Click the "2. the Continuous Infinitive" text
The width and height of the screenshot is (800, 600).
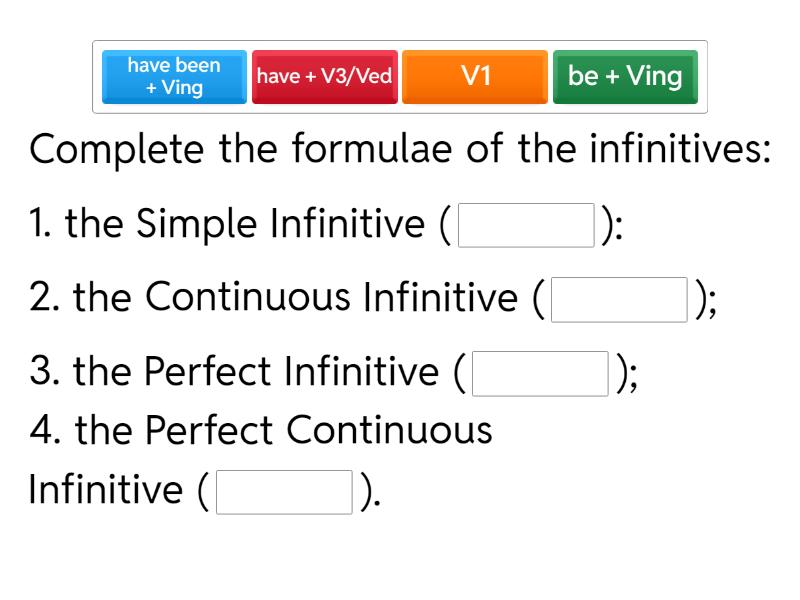(x=275, y=299)
